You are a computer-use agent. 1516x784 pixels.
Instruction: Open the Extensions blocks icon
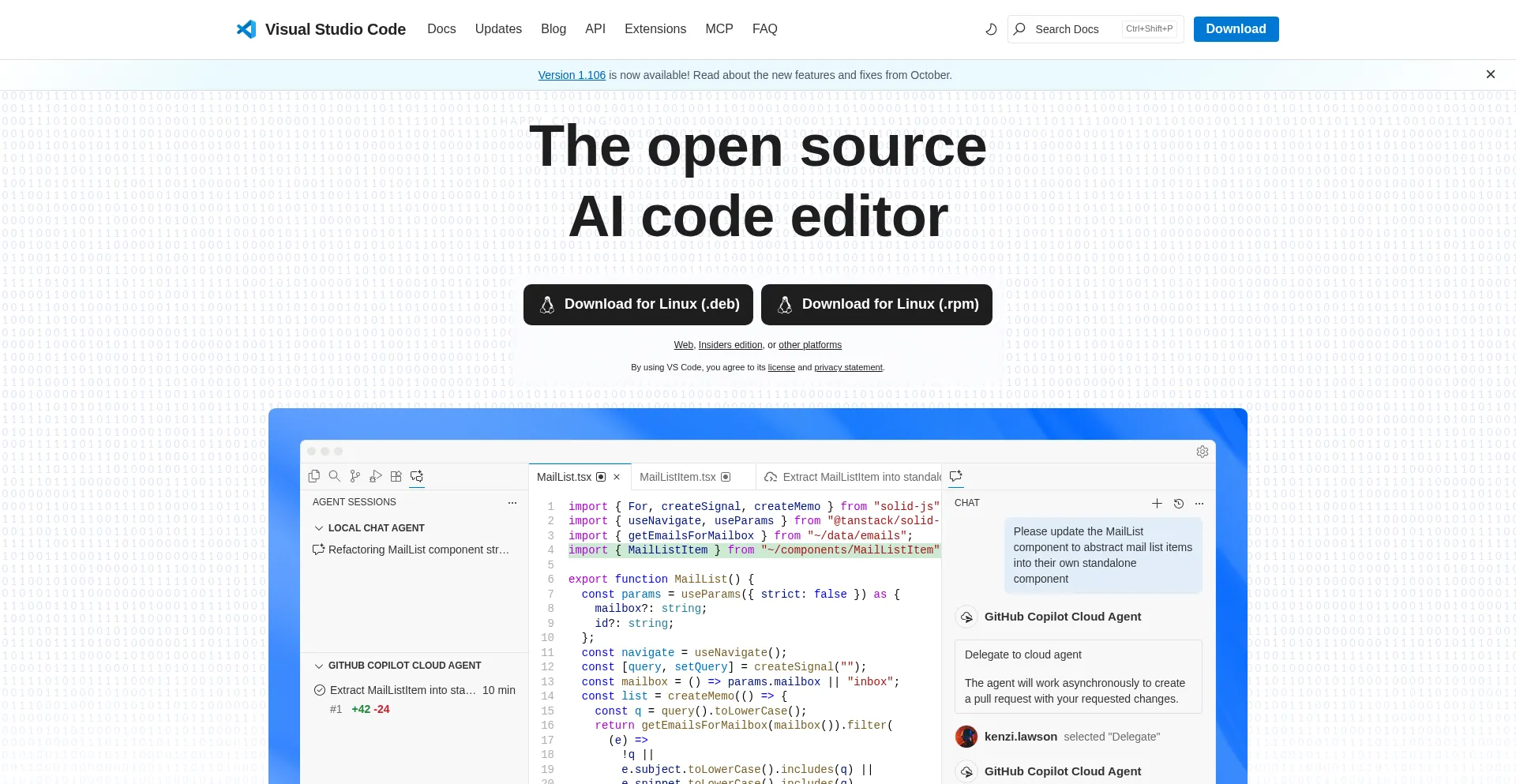396,476
